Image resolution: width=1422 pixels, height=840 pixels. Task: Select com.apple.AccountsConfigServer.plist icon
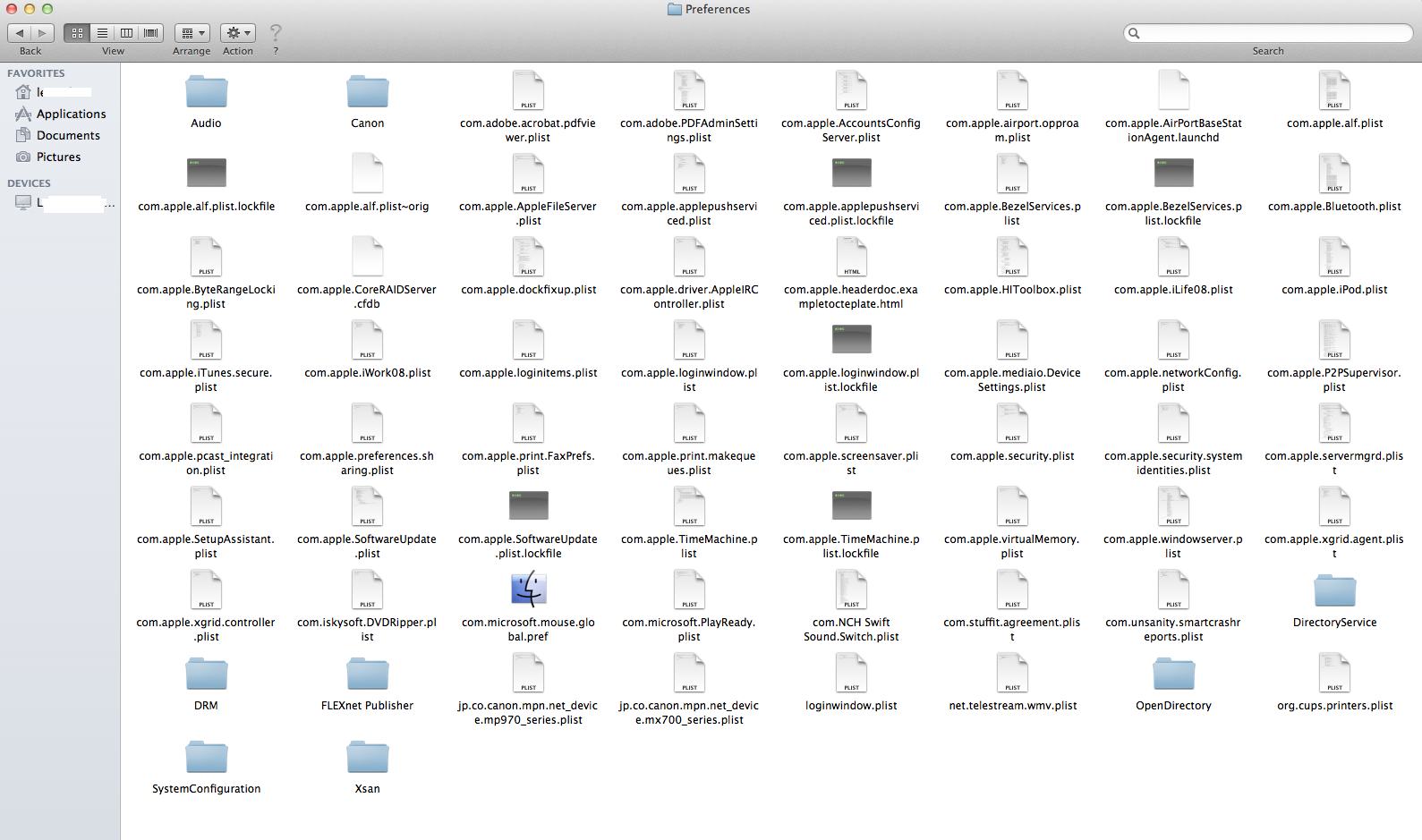pos(851,90)
